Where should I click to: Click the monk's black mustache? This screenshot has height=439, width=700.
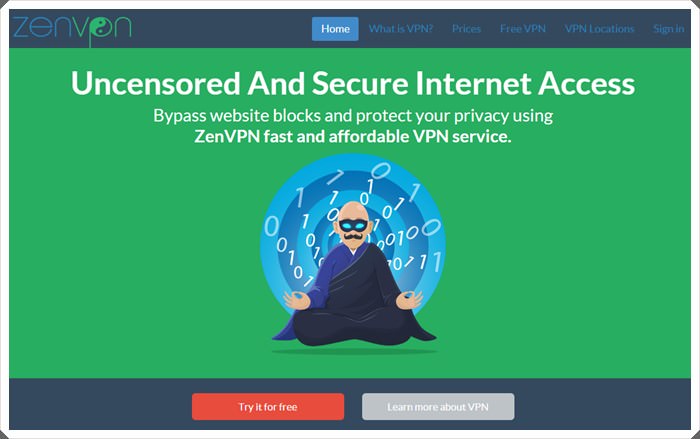(353, 235)
